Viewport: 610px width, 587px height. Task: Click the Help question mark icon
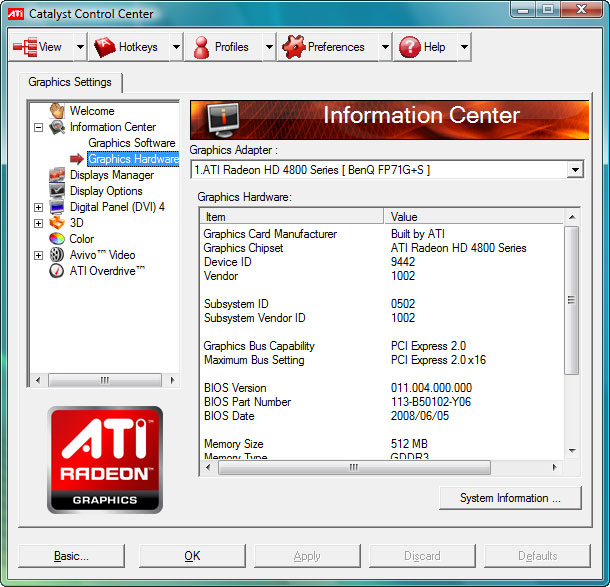(x=410, y=47)
